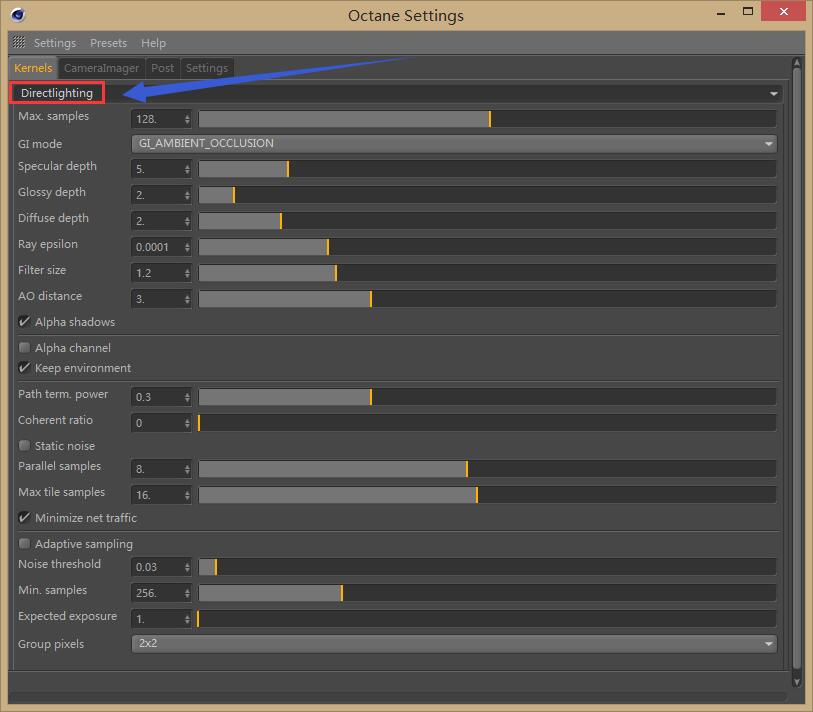Open the Settings menu
This screenshot has height=712, width=813.
point(54,43)
